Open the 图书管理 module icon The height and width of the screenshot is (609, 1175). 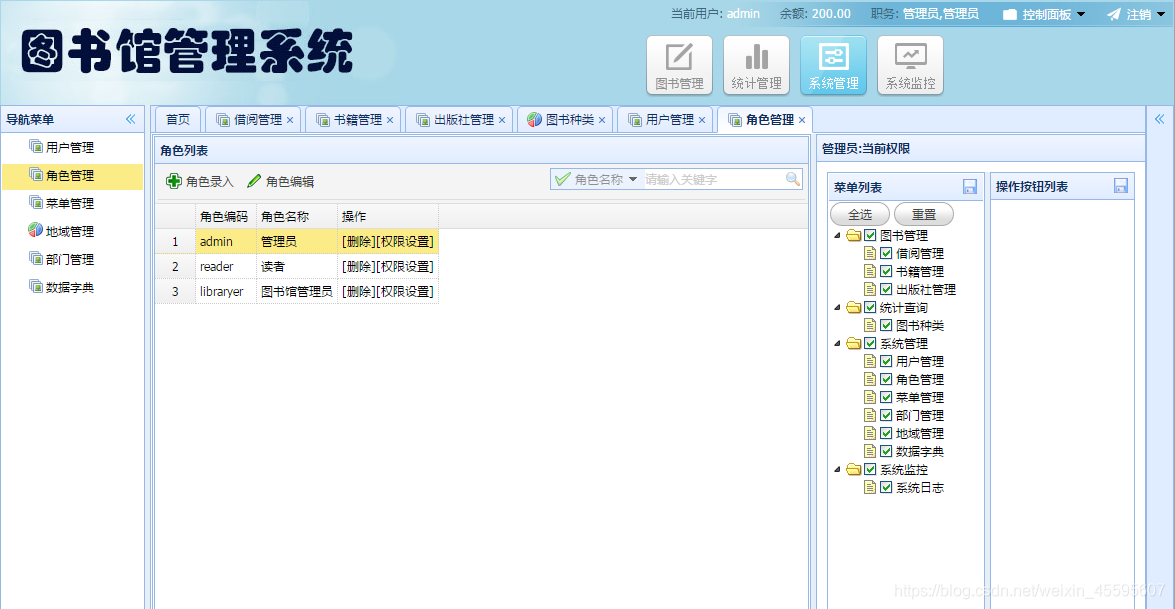(680, 63)
